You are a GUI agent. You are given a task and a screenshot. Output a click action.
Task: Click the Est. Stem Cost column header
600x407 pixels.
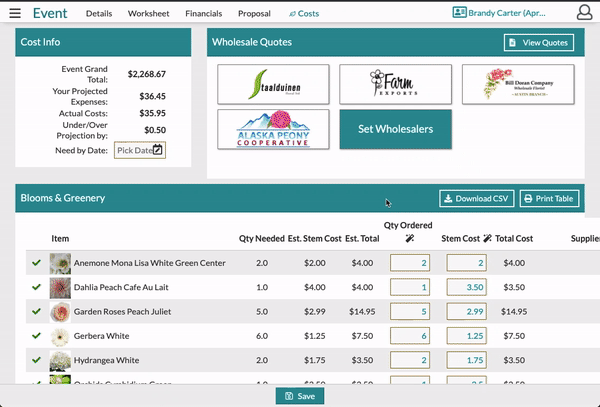pos(315,238)
